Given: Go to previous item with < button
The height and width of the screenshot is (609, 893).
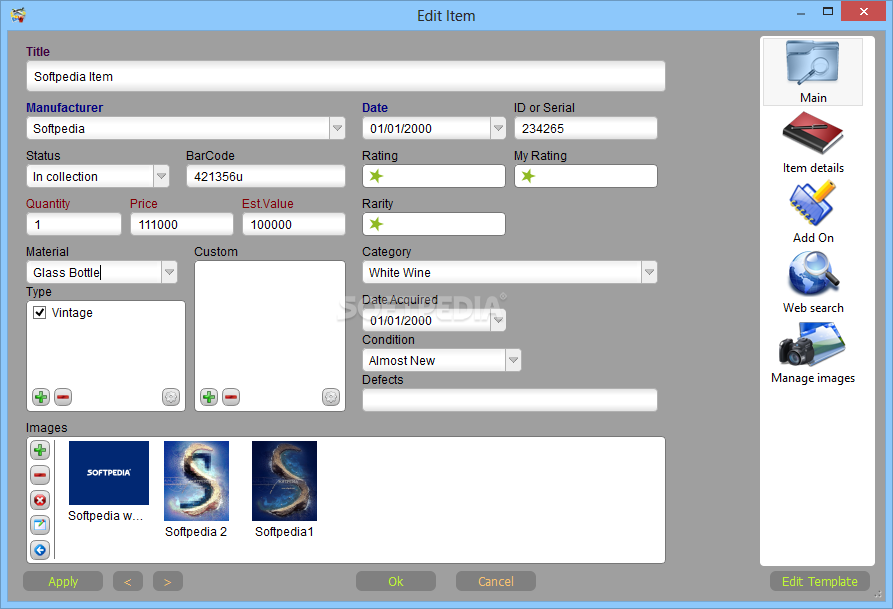Looking at the screenshot, I should coord(128,581).
